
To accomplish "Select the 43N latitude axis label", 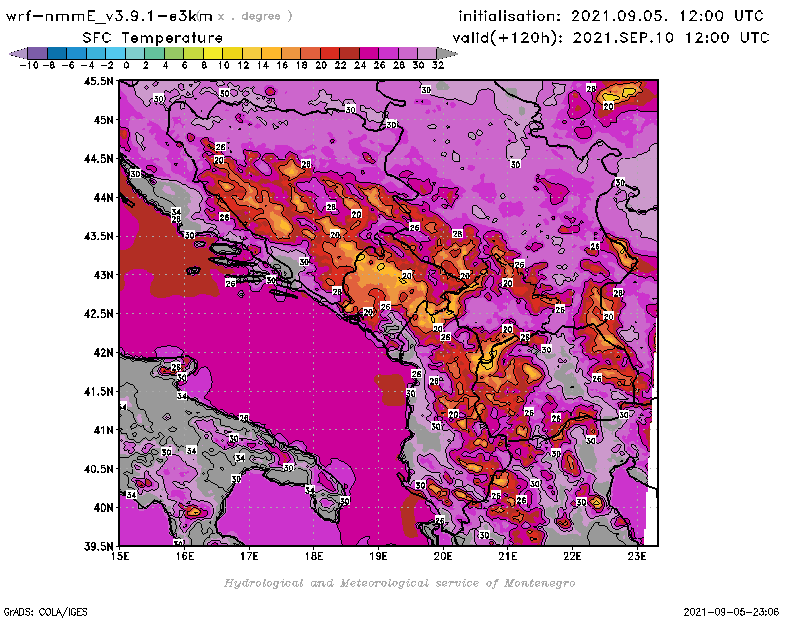I will point(103,275).
